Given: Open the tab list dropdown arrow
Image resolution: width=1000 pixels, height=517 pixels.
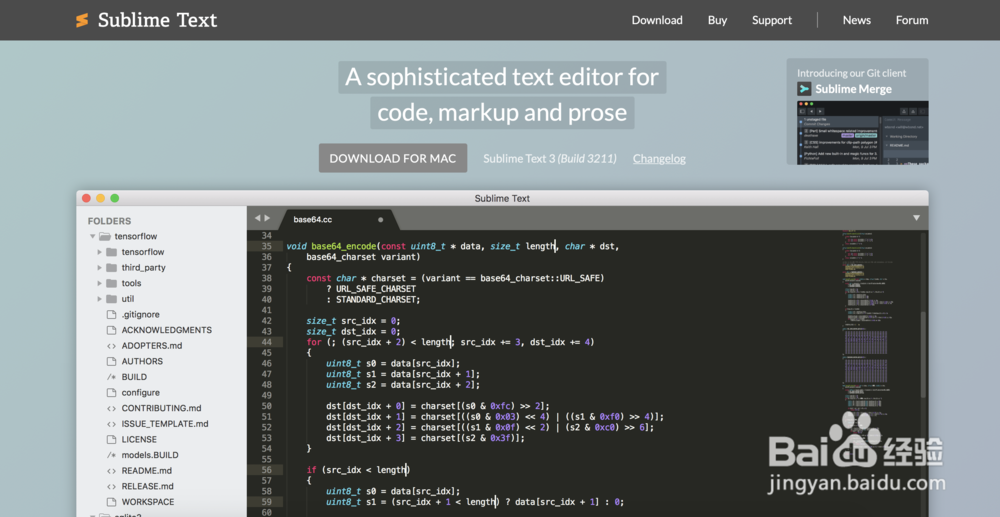Looking at the screenshot, I should point(916,218).
